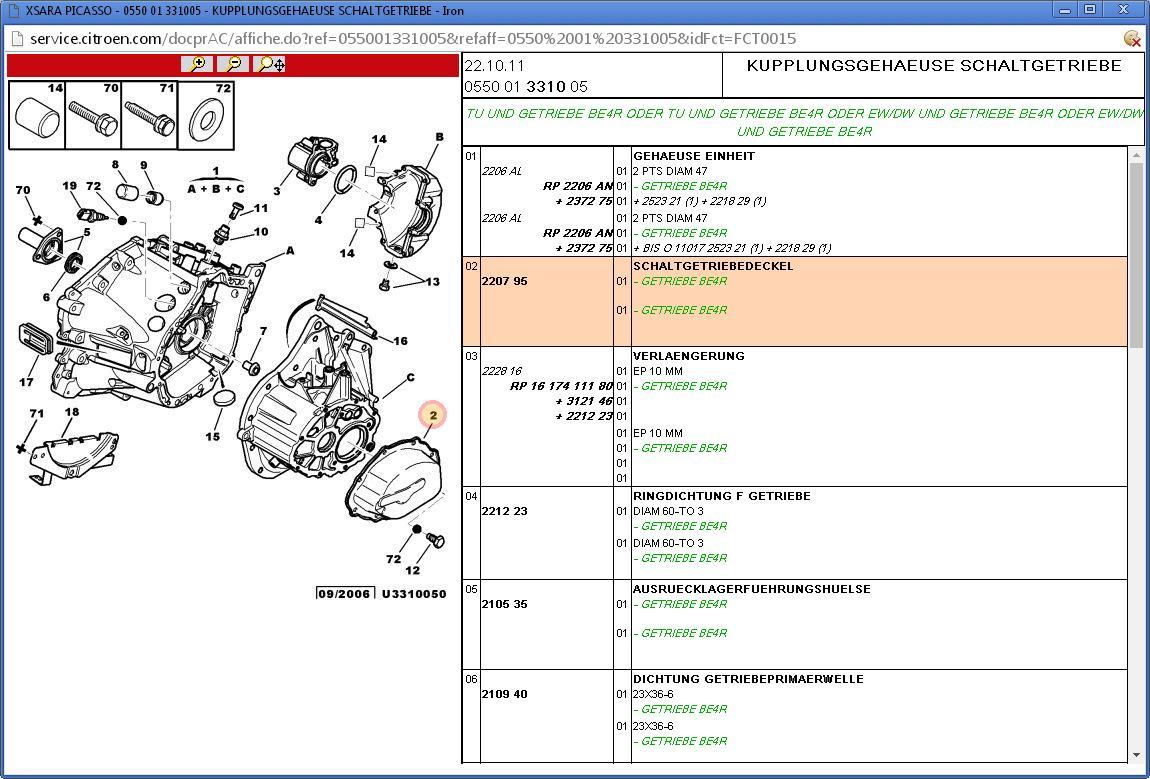This screenshot has width=1150, height=779.
Task: Click the parts list vertical scrollbar thumb
Action: click(x=1136, y=255)
